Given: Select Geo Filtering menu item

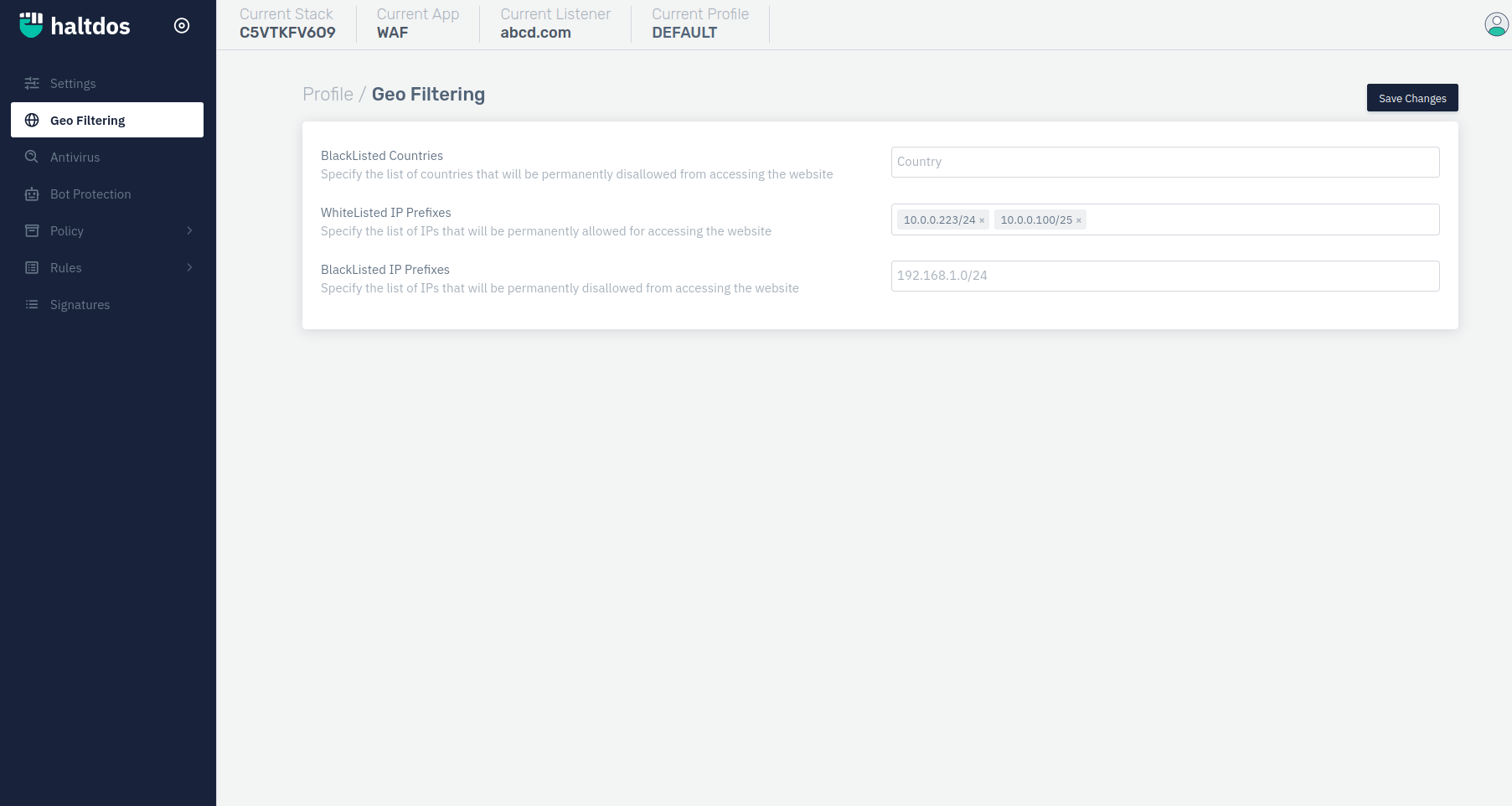Looking at the screenshot, I should pos(107,120).
